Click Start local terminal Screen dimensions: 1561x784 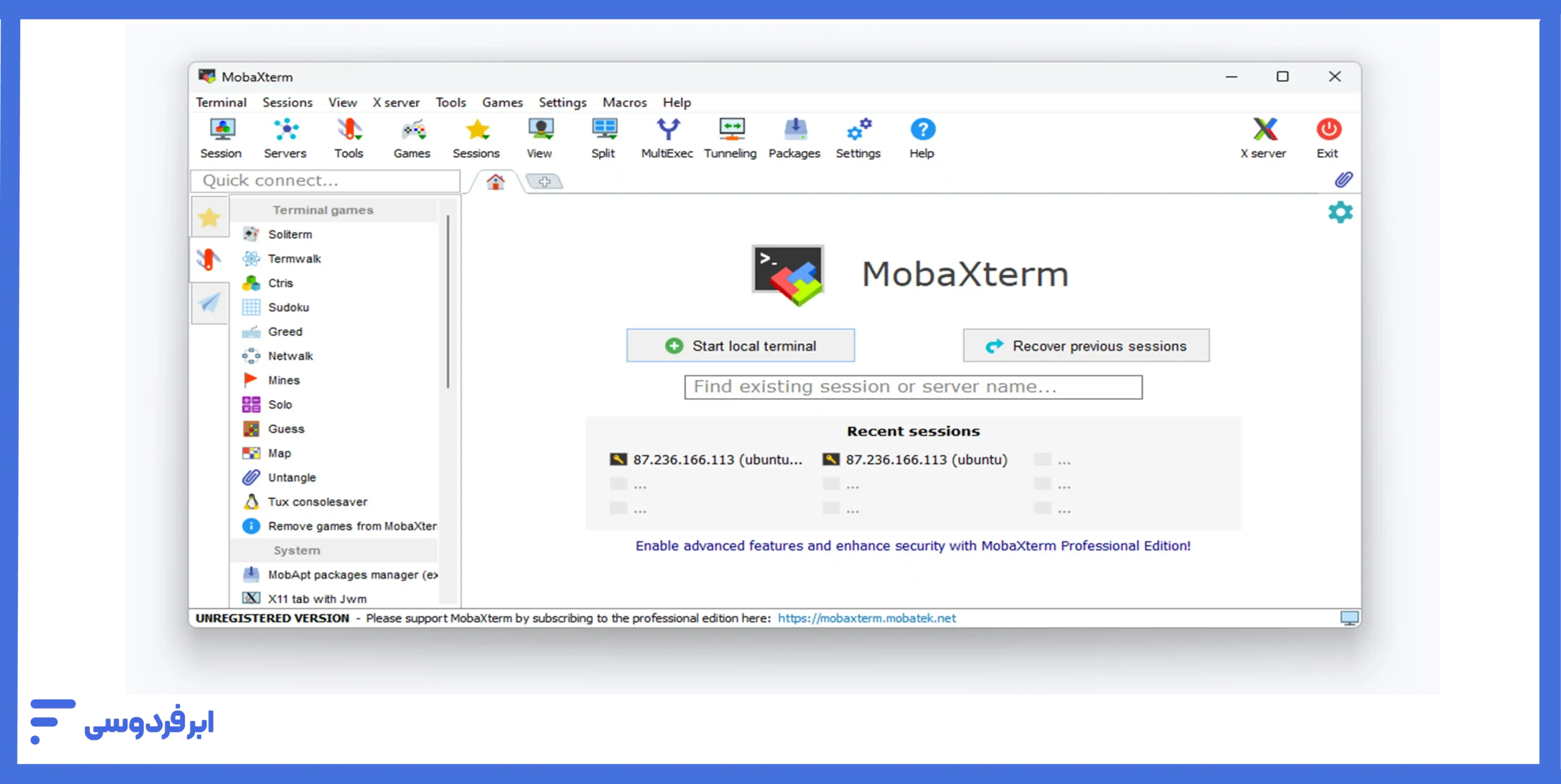click(740, 345)
